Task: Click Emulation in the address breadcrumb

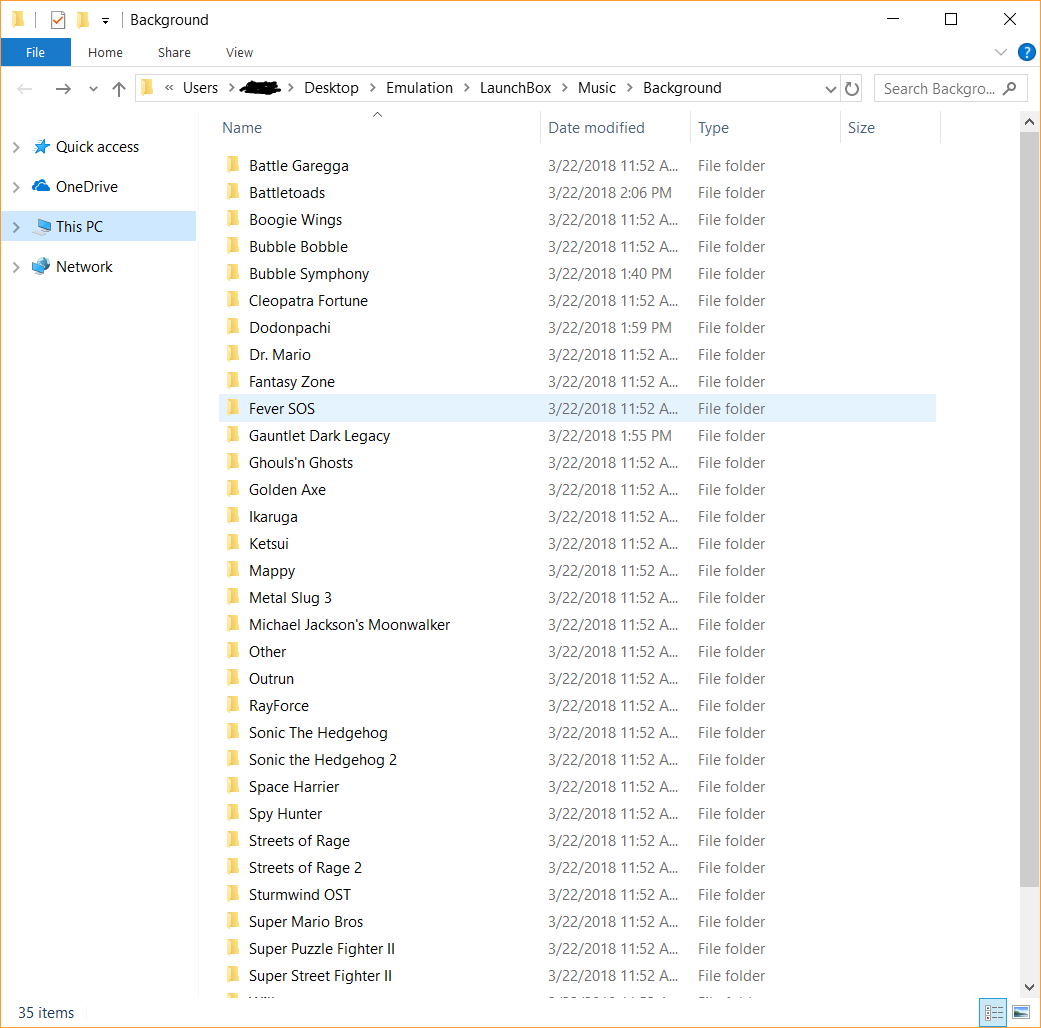Action: click(419, 88)
